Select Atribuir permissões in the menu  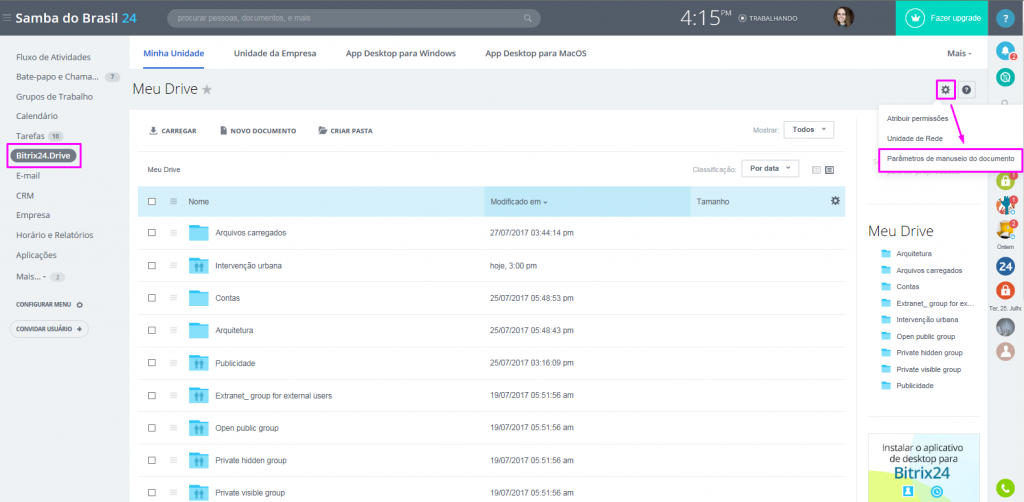916,118
